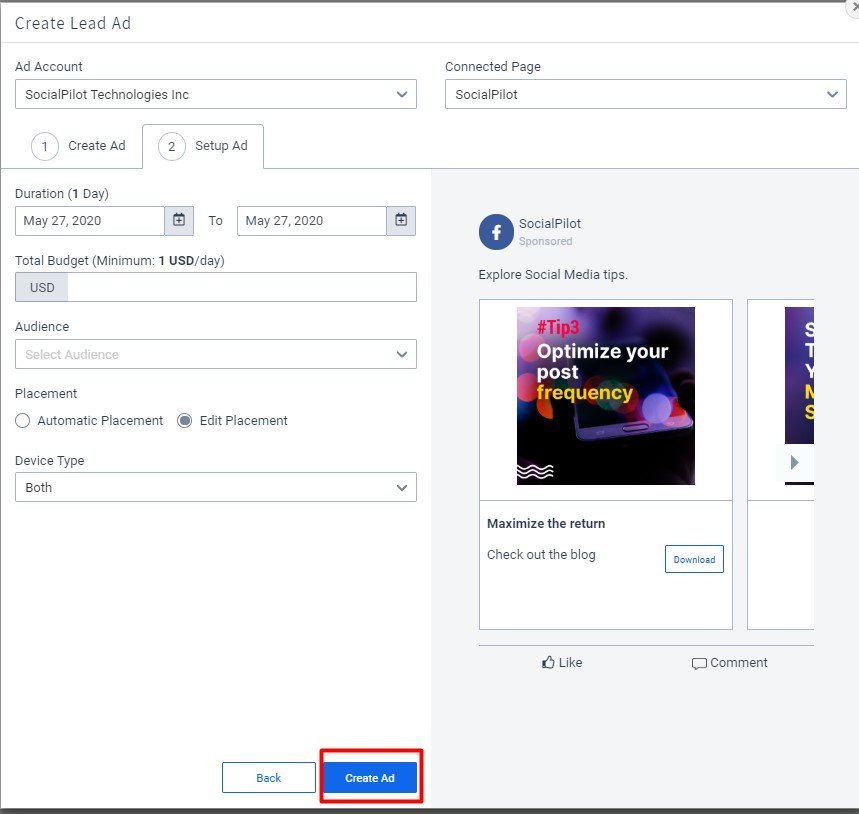Advance the carousel with the next arrow
859x814 pixels.
tap(794, 462)
